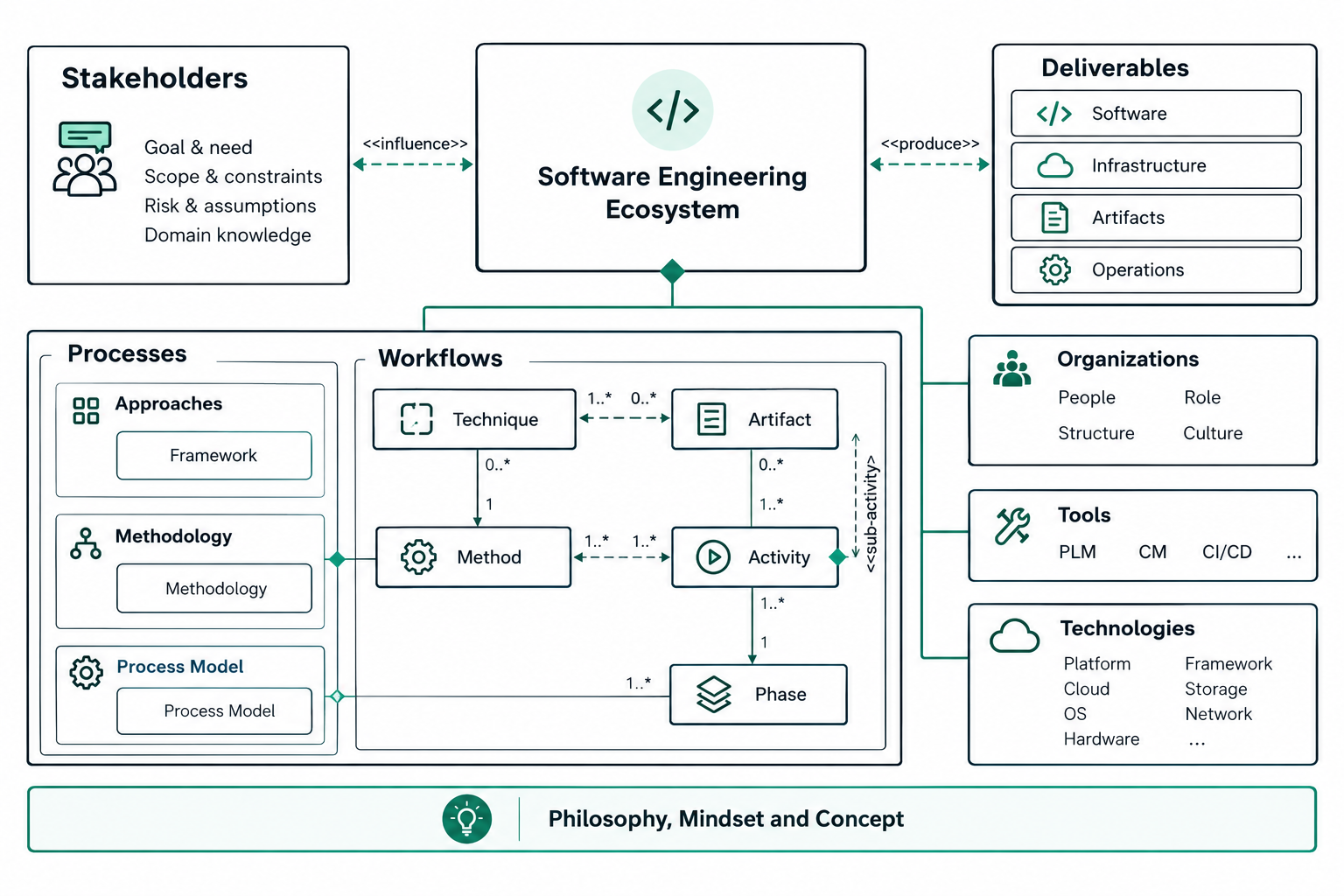Click the play-circle icon in the Activity node
Screen dimensions: 1344x896
point(713,556)
